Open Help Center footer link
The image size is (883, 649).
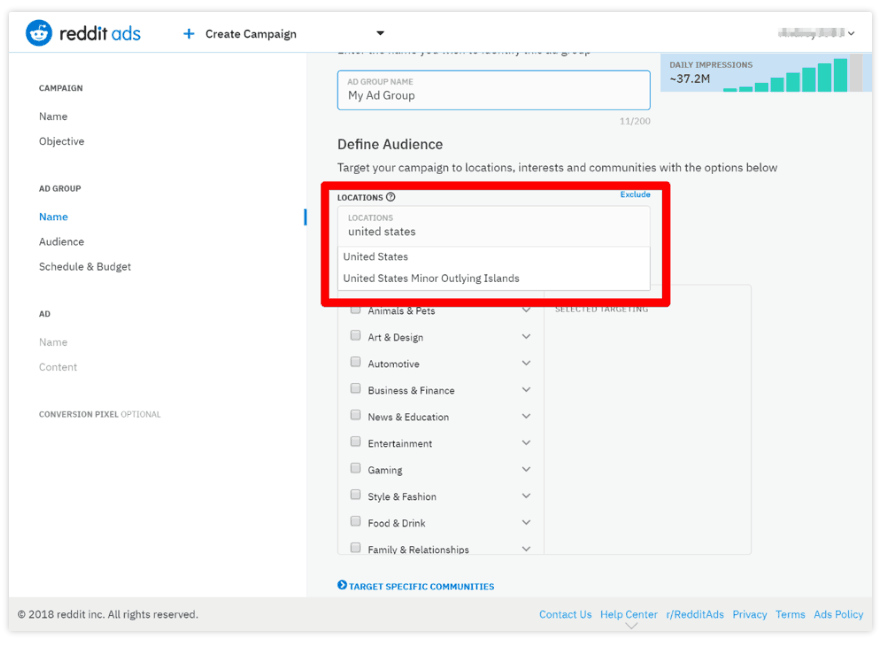[x=628, y=615]
